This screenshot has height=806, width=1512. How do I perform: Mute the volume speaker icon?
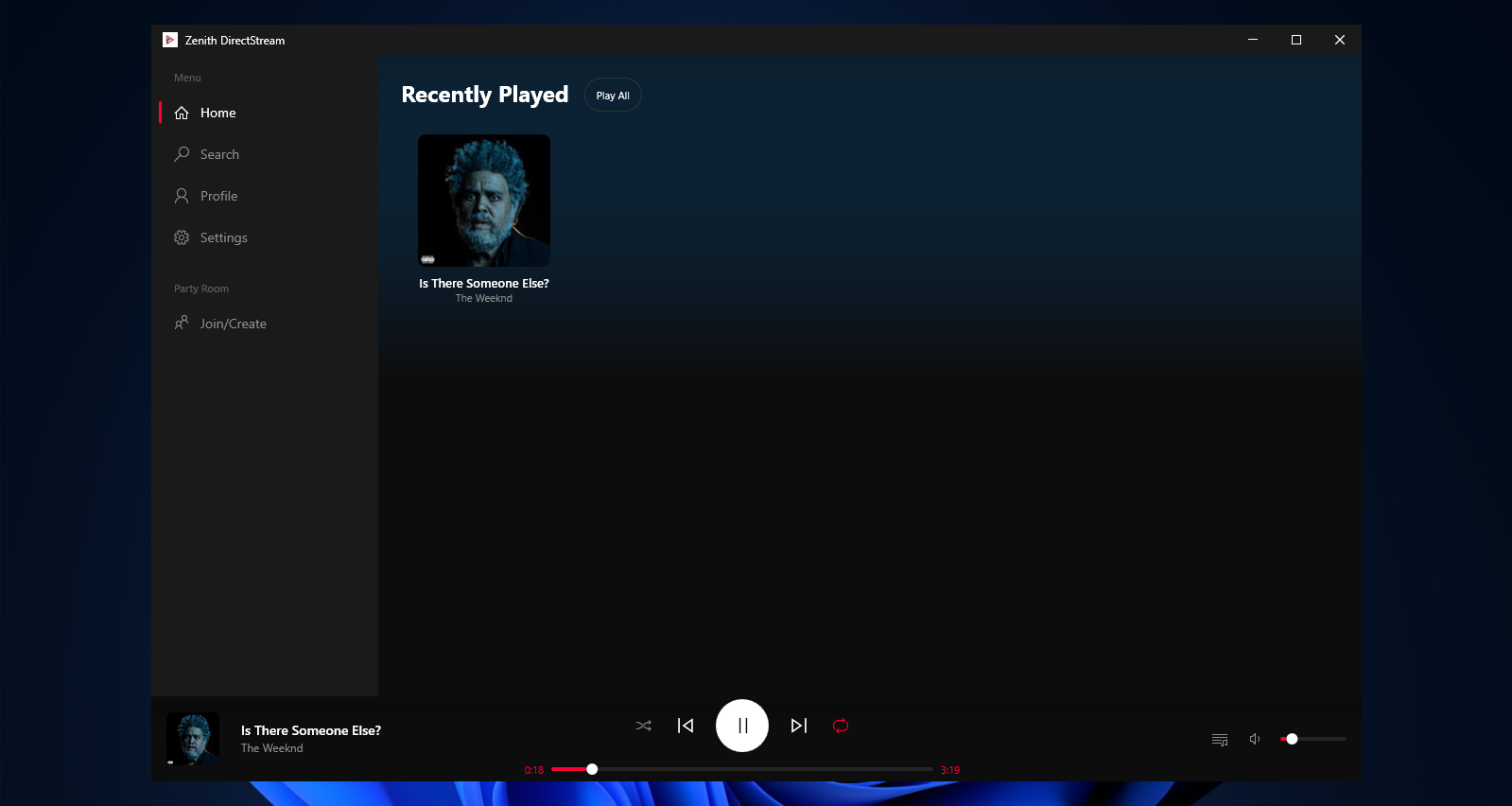click(1255, 739)
